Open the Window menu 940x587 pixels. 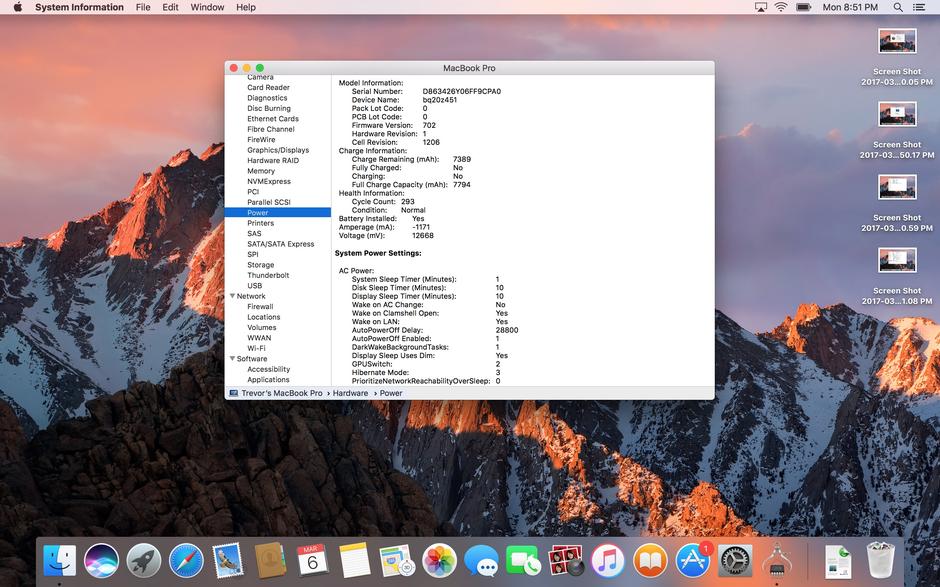(x=207, y=7)
